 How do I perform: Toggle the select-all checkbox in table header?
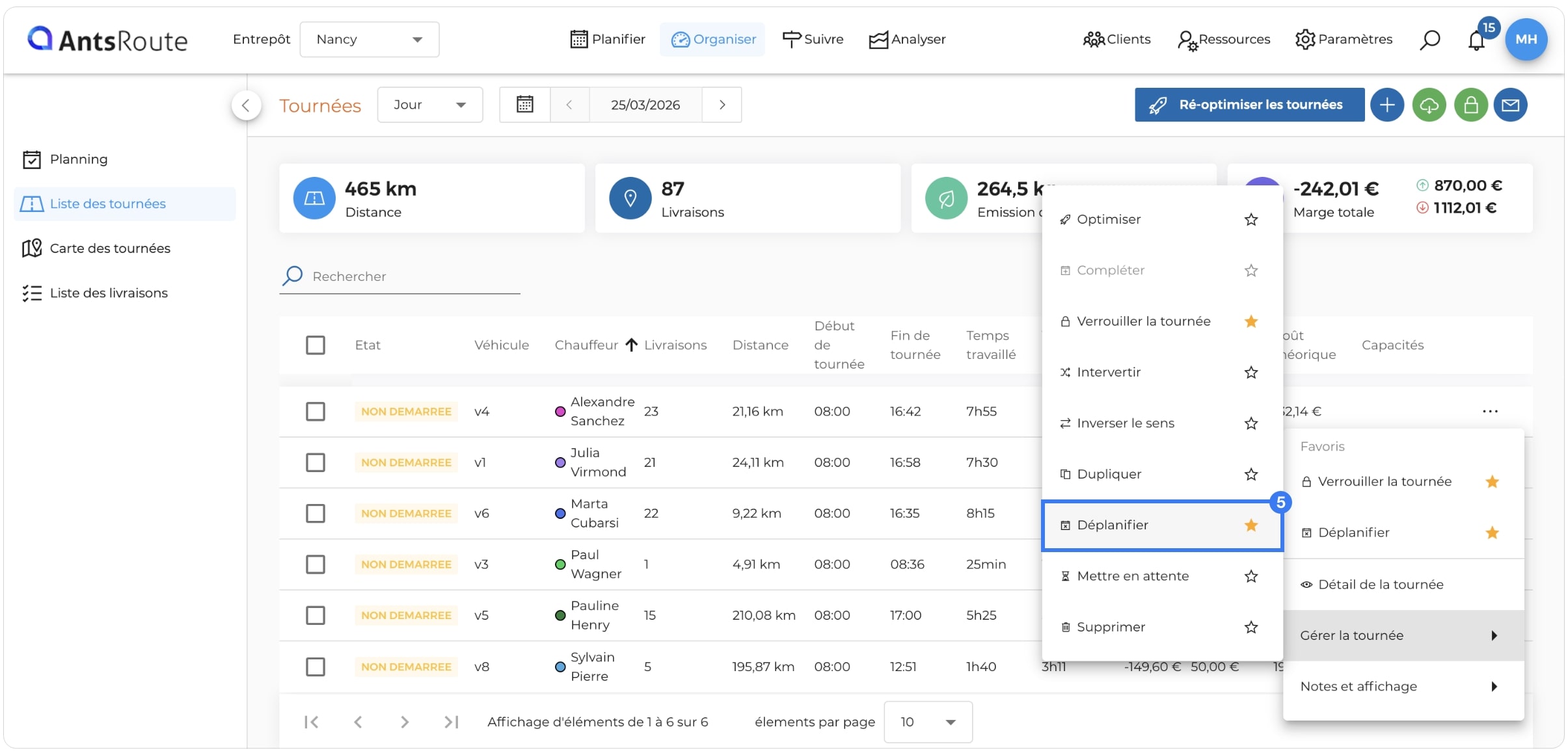click(316, 345)
